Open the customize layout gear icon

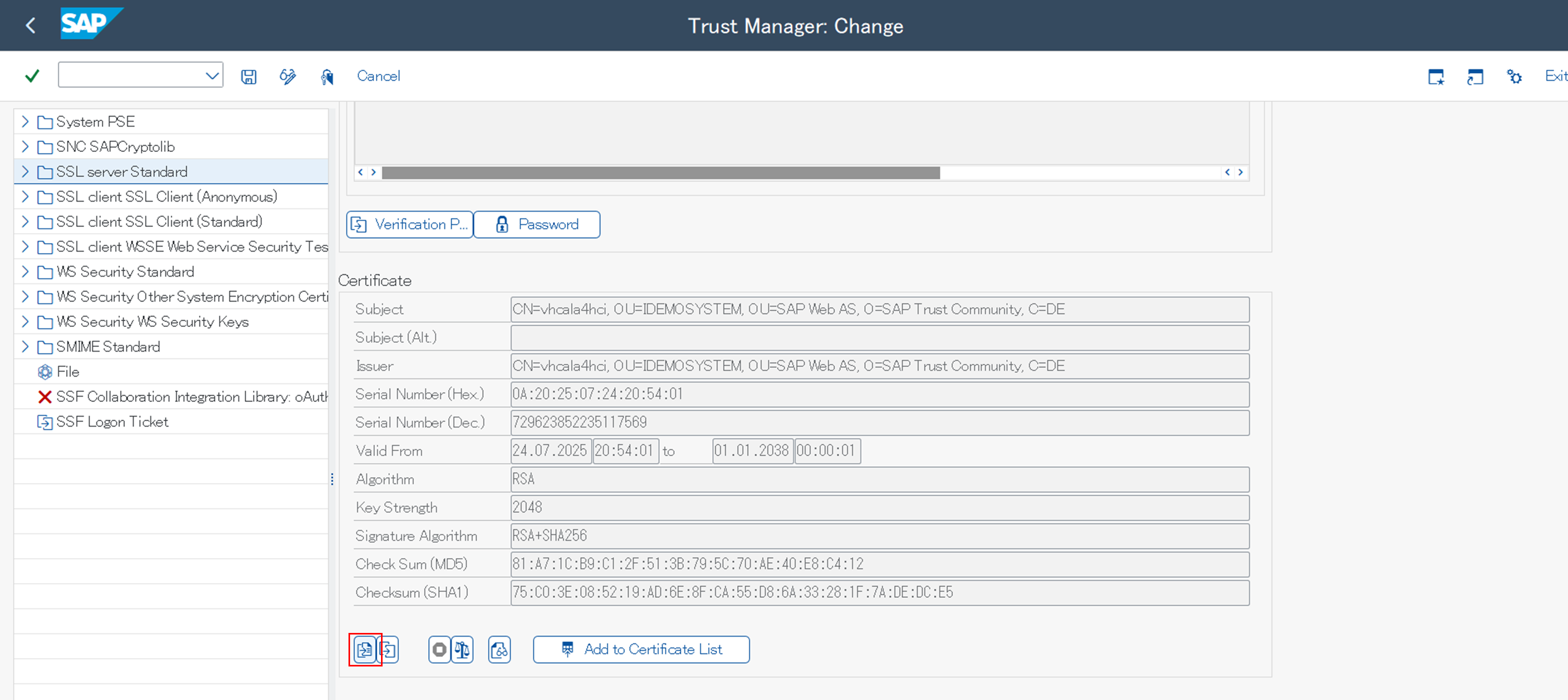tap(1514, 76)
